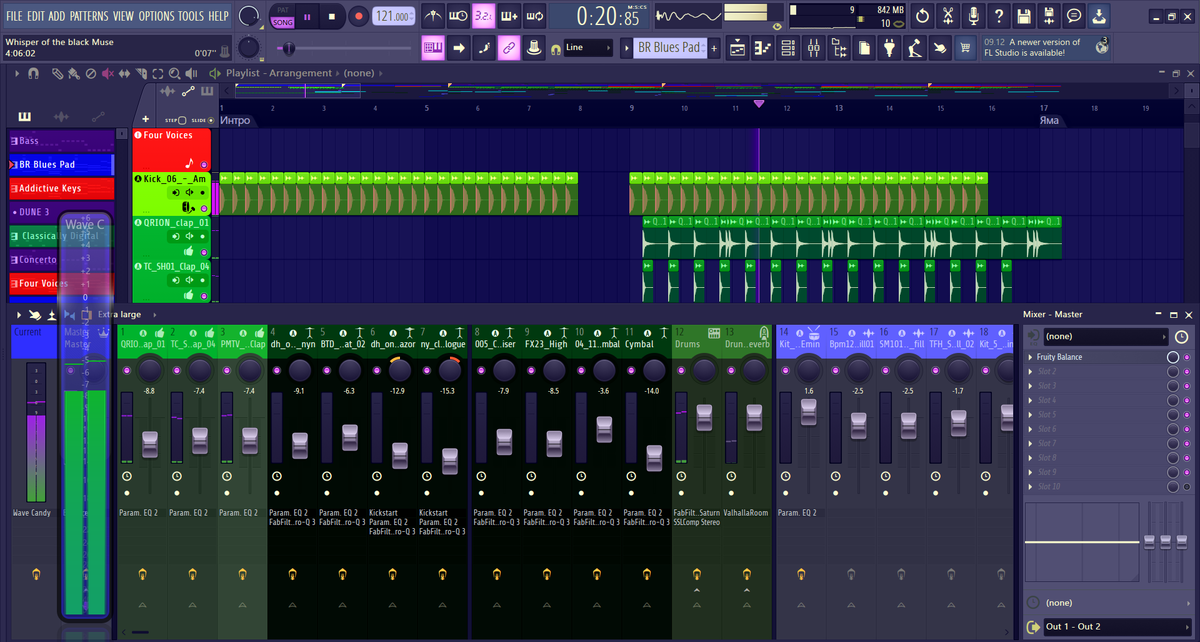
Task: Toggle mute LED on the Drums mixer track
Action: point(683,370)
